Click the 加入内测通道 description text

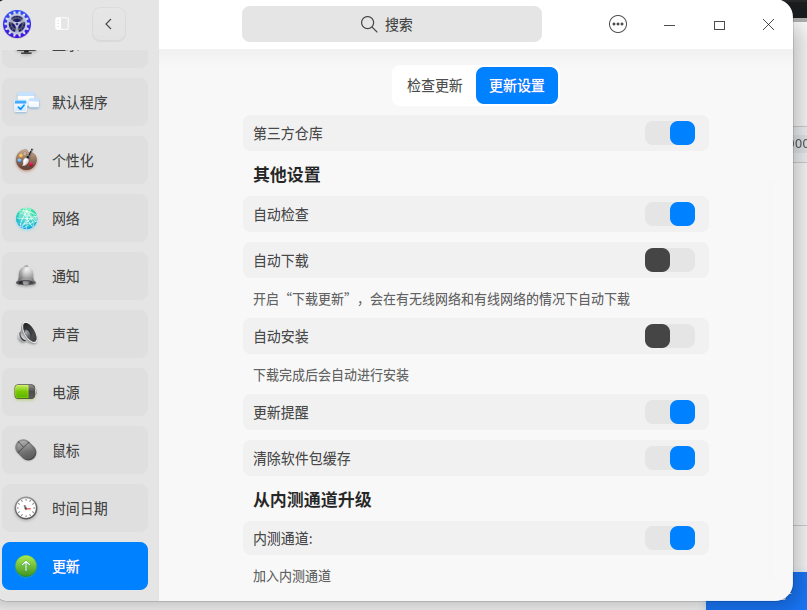292,577
